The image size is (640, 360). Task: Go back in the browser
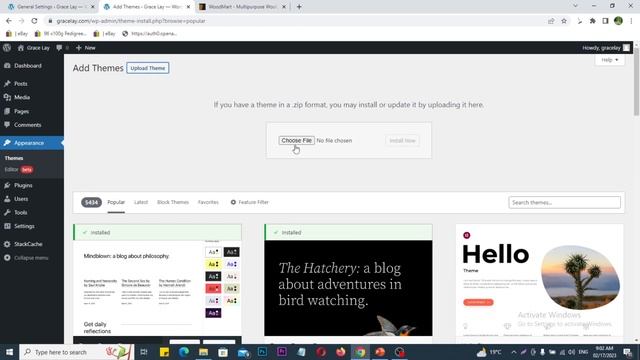point(9,21)
